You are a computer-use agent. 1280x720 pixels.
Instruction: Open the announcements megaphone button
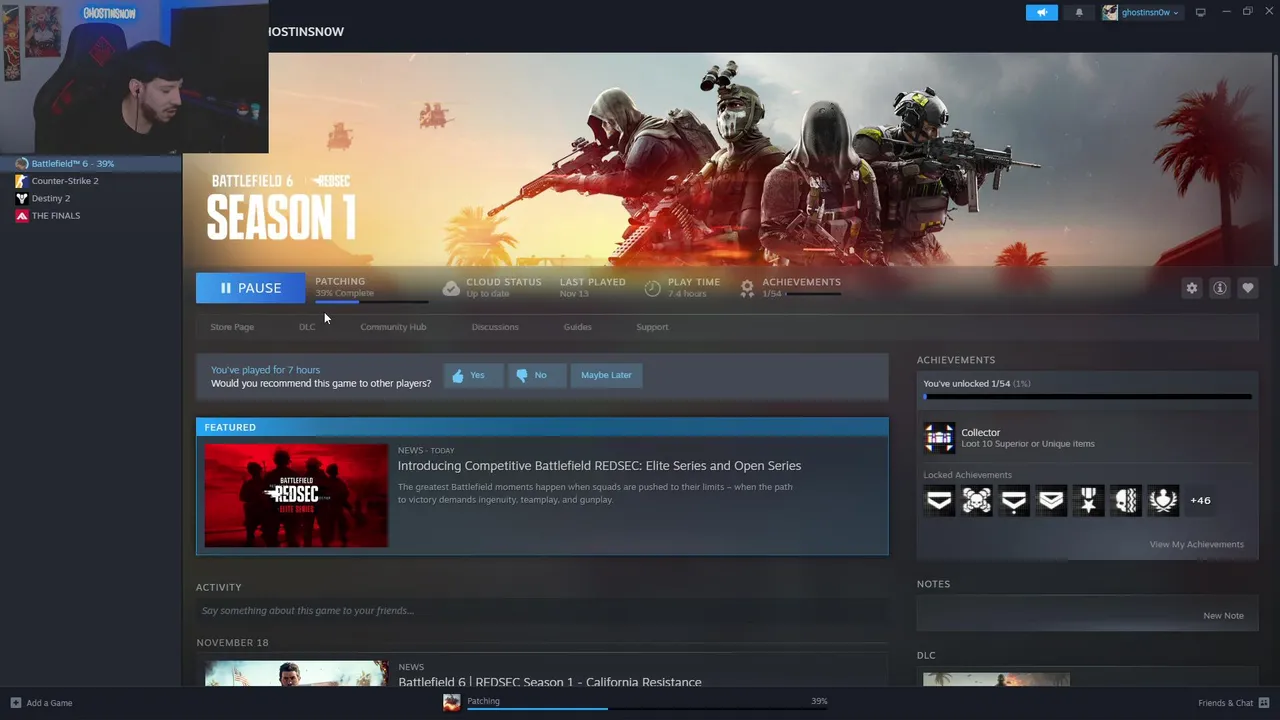pyautogui.click(x=1041, y=12)
